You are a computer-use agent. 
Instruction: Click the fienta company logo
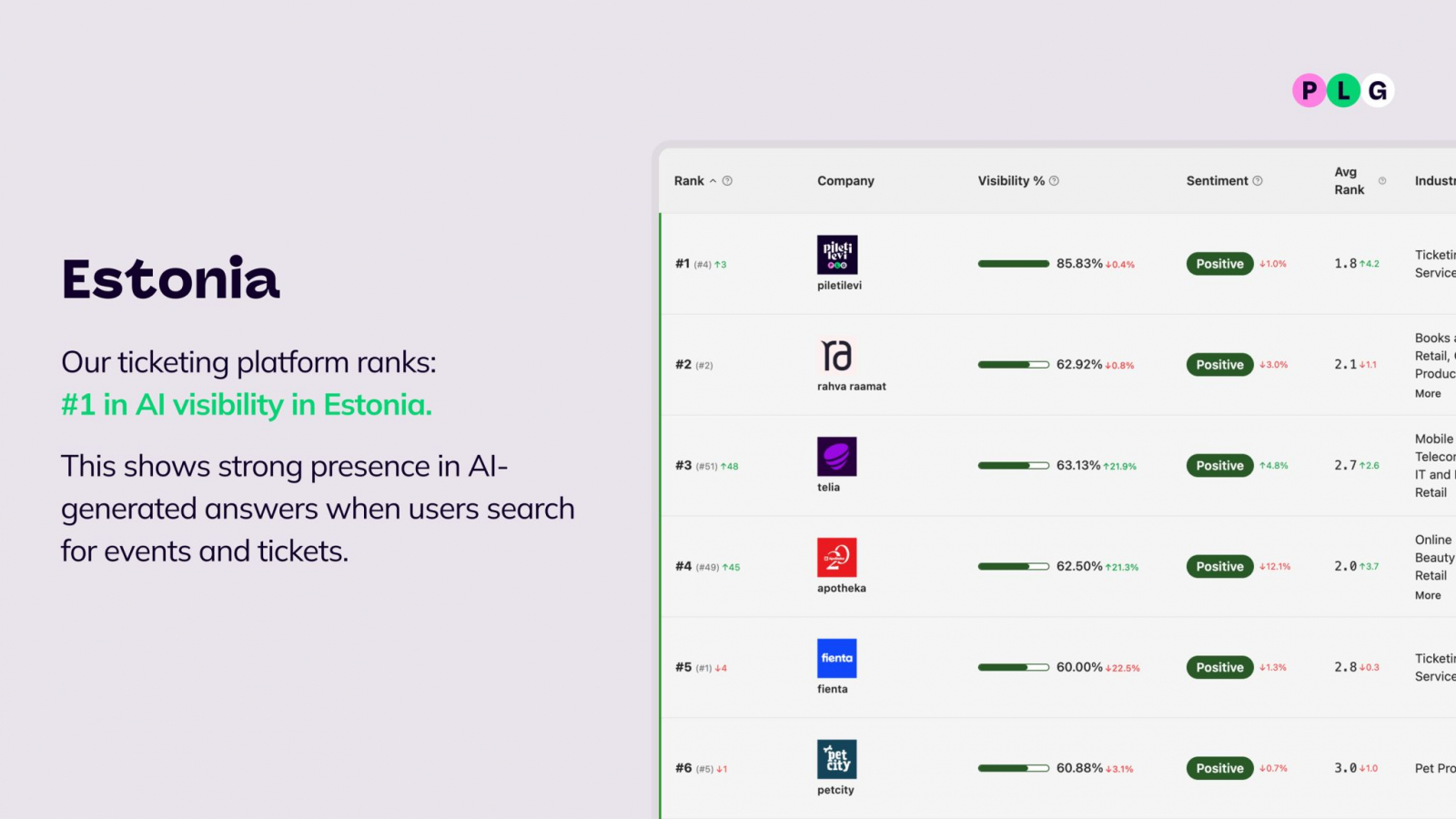[x=837, y=658]
